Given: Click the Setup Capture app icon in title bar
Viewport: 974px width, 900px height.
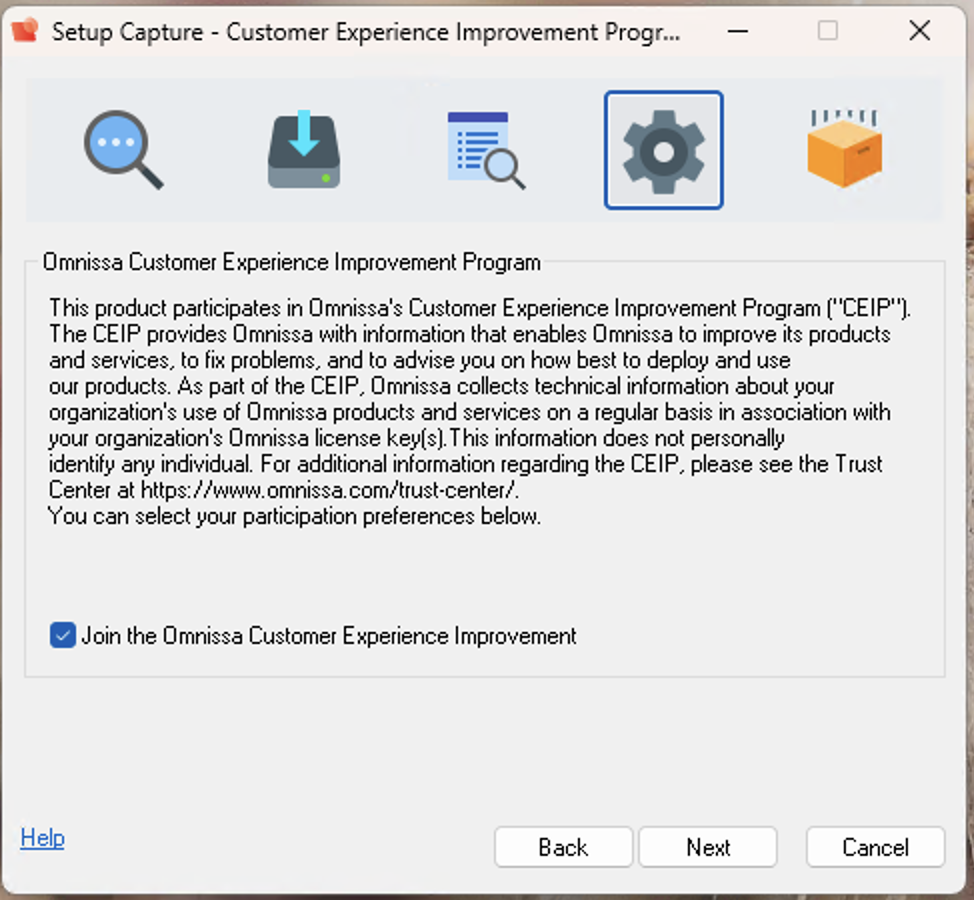Looking at the screenshot, I should (24, 31).
